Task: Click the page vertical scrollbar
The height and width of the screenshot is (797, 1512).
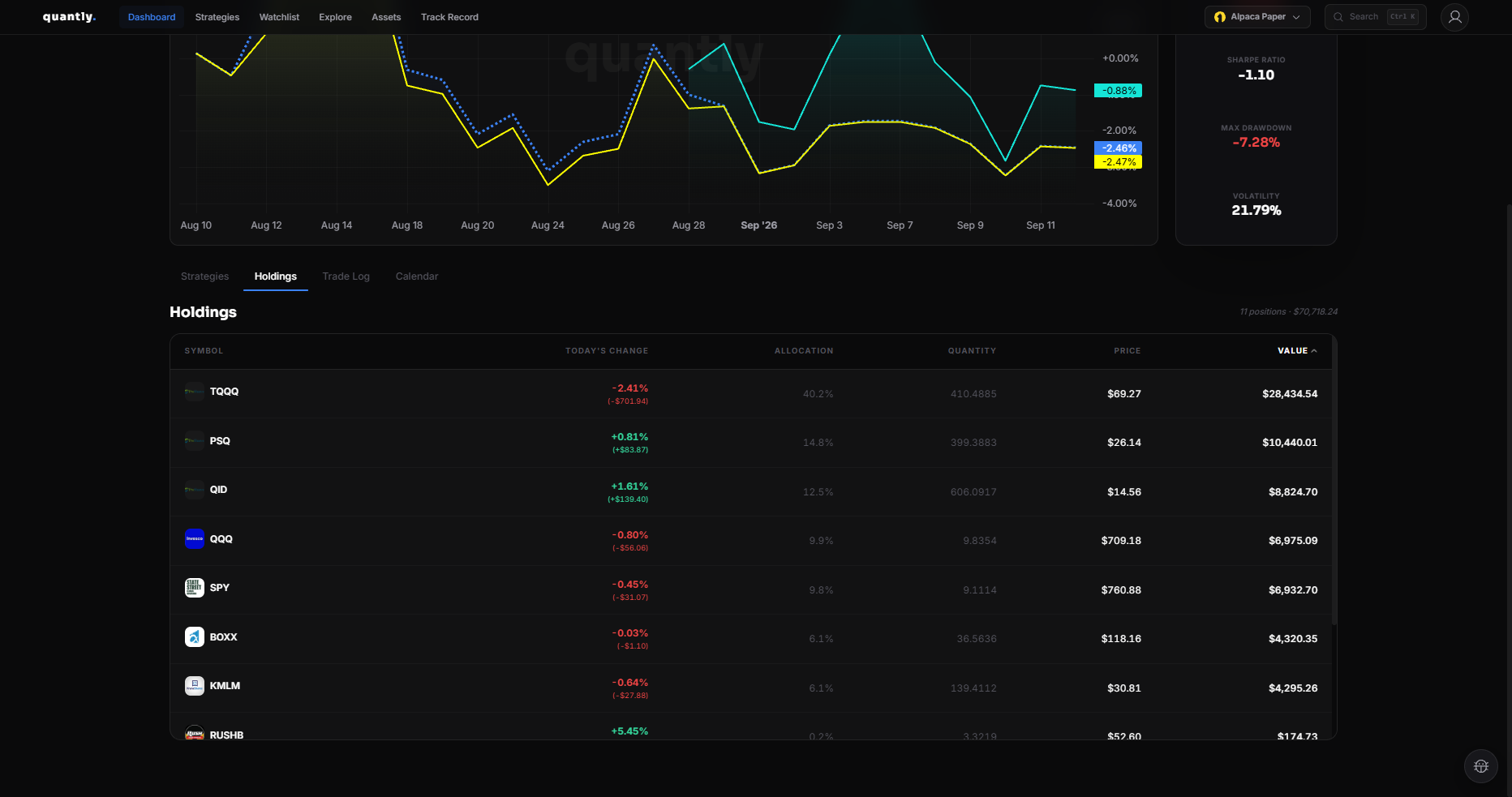Action: (x=1509, y=499)
